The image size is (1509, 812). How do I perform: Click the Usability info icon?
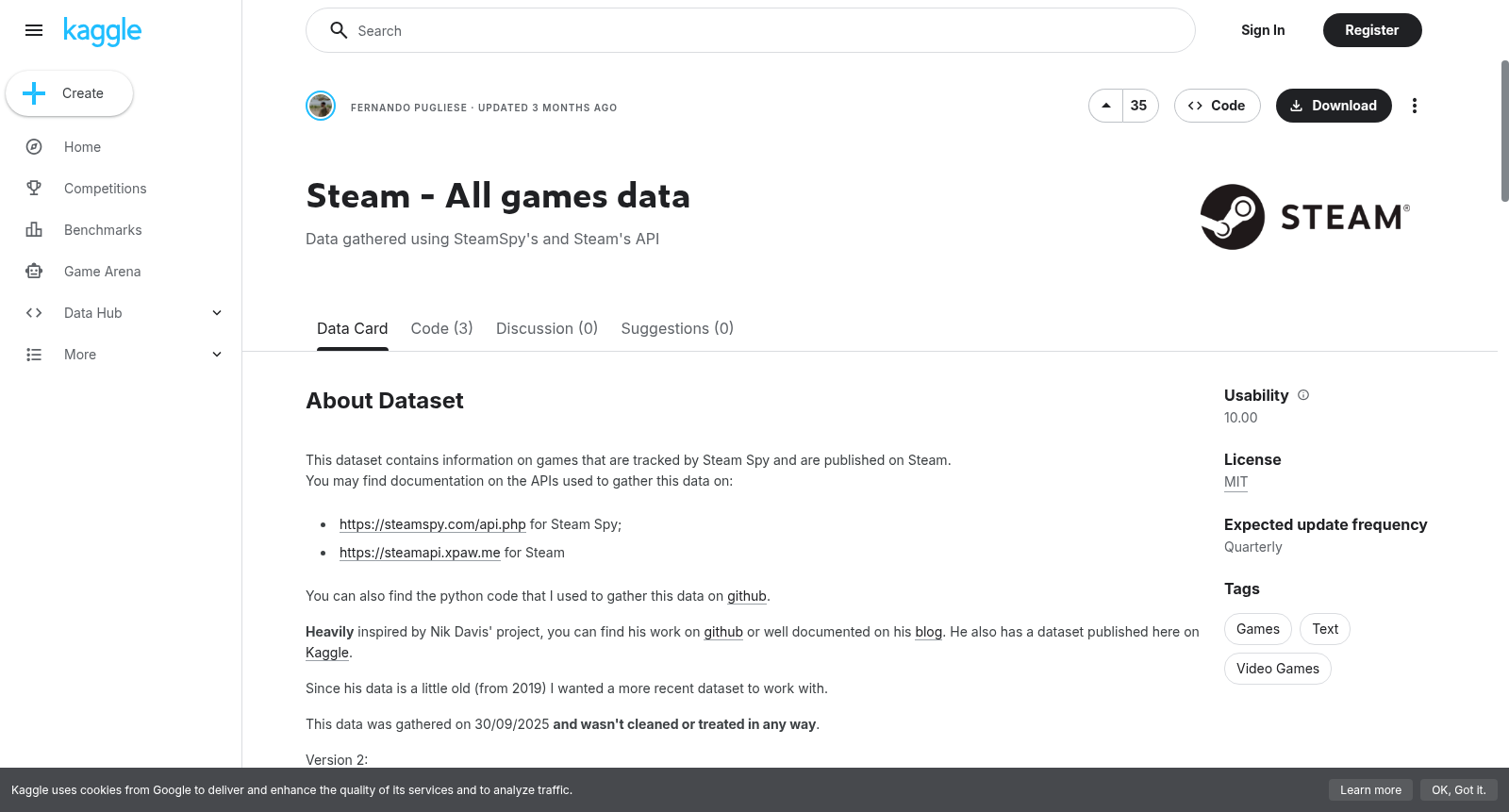[x=1303, y=395]
